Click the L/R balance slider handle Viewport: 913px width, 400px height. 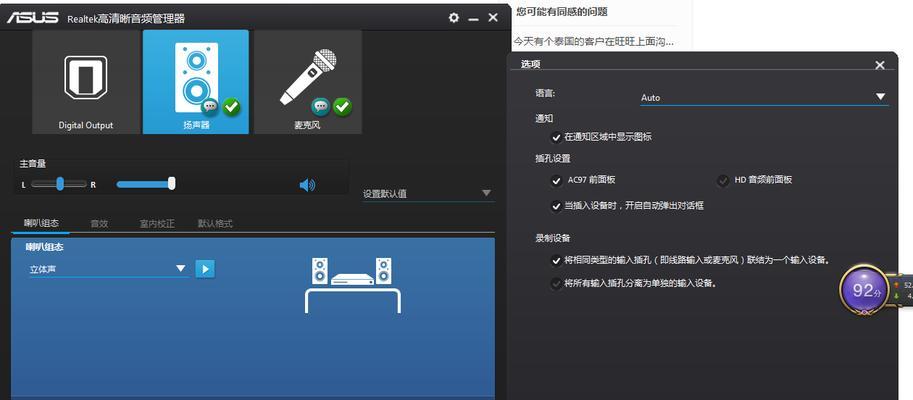tap(60, 184)
